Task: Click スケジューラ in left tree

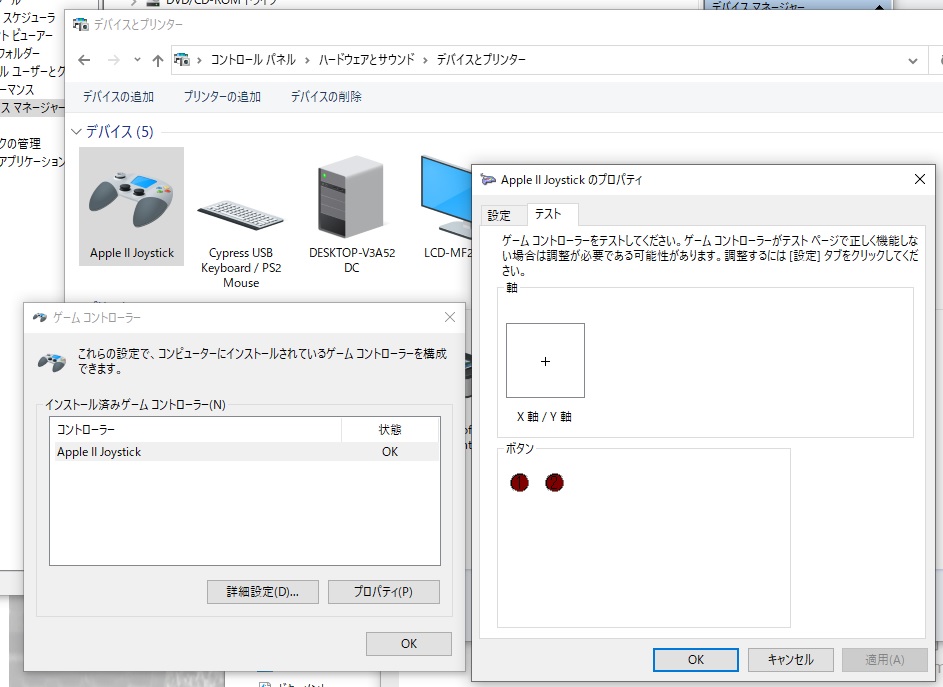Action: [28, 17]
